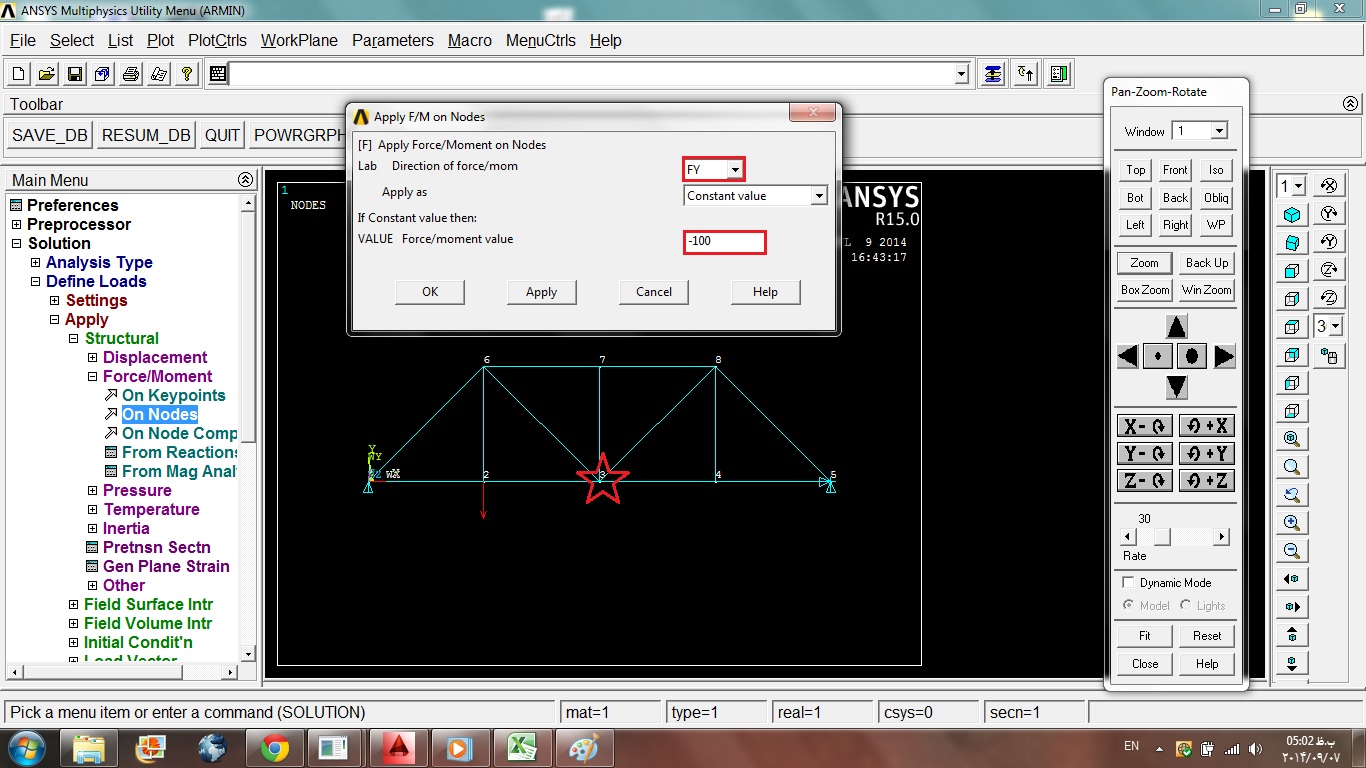Image resolution: width=1366 pixels, height=768 pixels.
Task: Click Rate slider right arrow
Action: pyautogui.click(x=1221, y=537)
